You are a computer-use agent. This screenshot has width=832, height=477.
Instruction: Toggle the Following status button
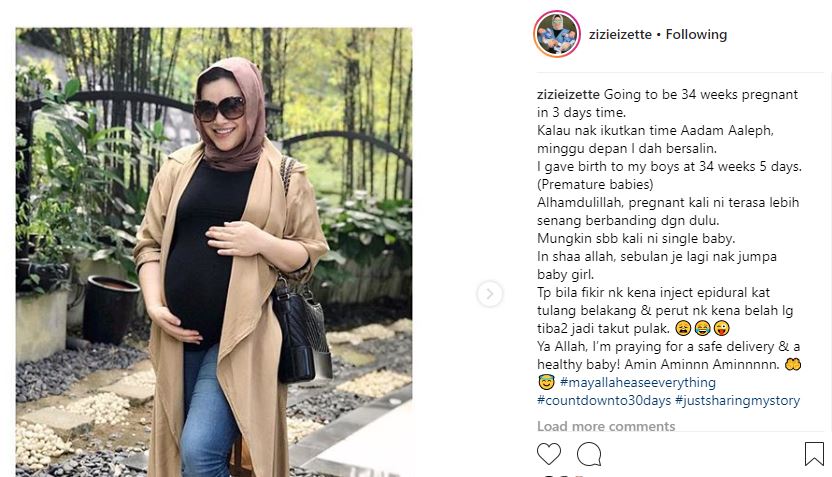[696, 34]
